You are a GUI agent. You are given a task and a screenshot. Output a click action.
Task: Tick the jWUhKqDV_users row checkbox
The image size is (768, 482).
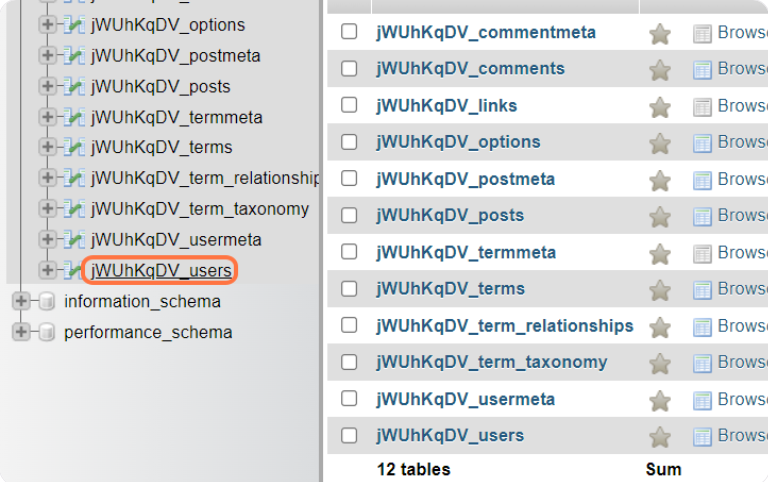tap(349, 435)
